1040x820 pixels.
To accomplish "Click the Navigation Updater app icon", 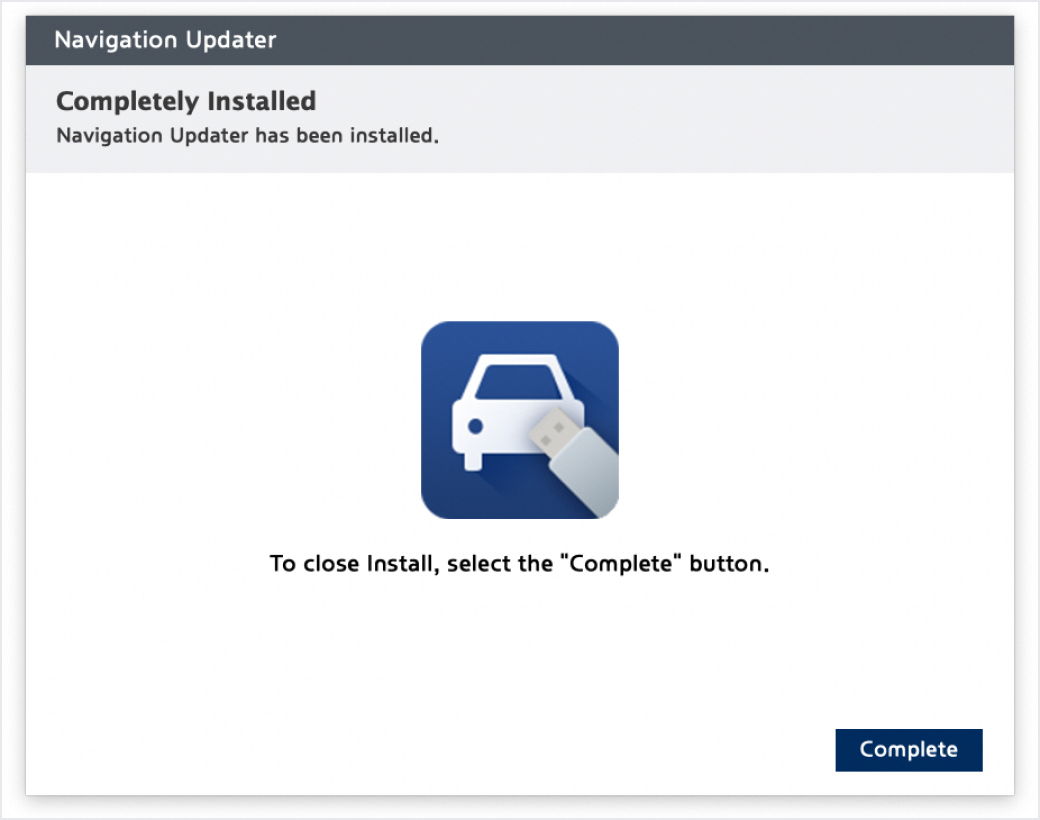I will [x=519, y=419].
